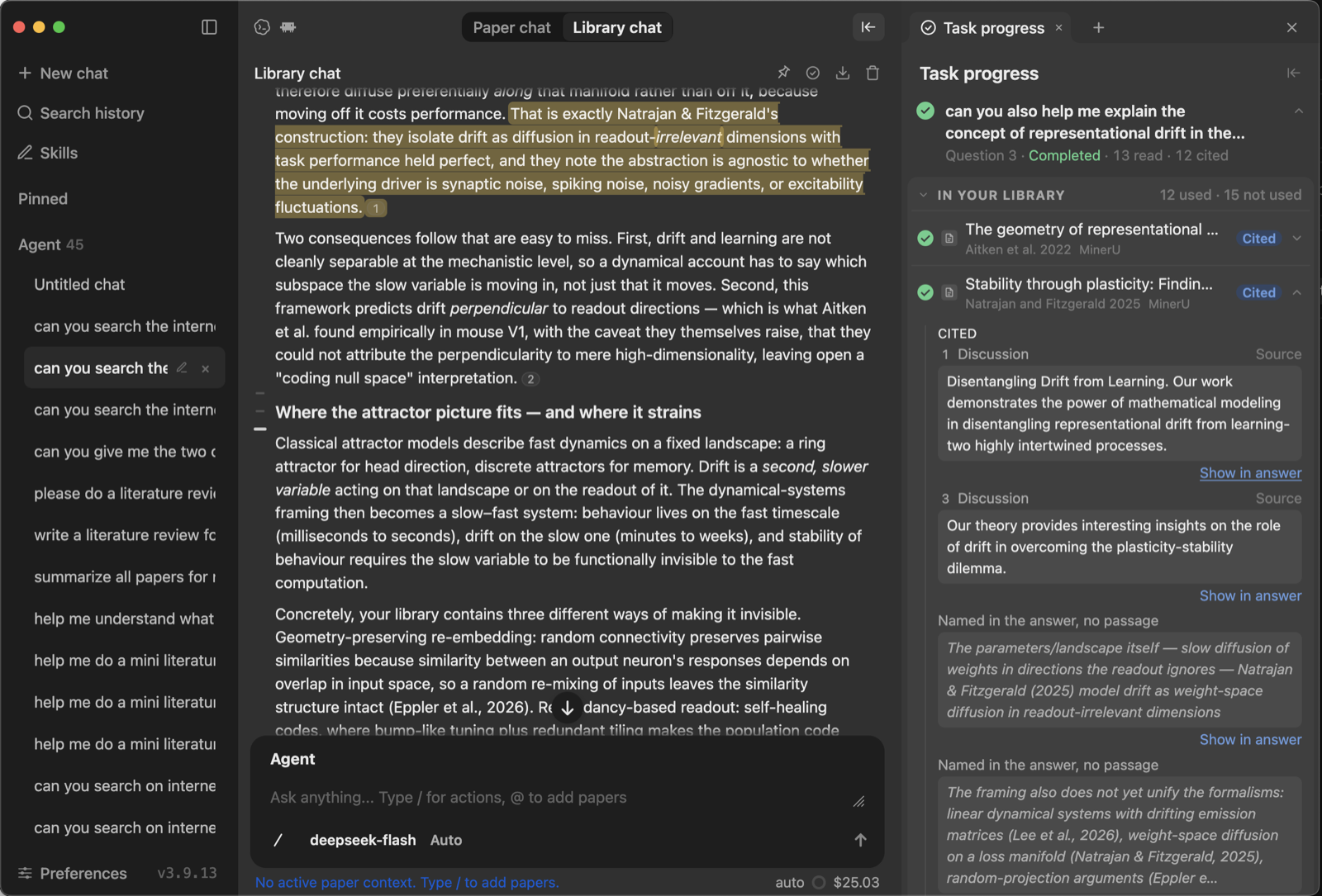The width and height of the screenshot is (1322, 896).
Task: Expand The geometry of representational paper entry
Action: coord(1297,238)
